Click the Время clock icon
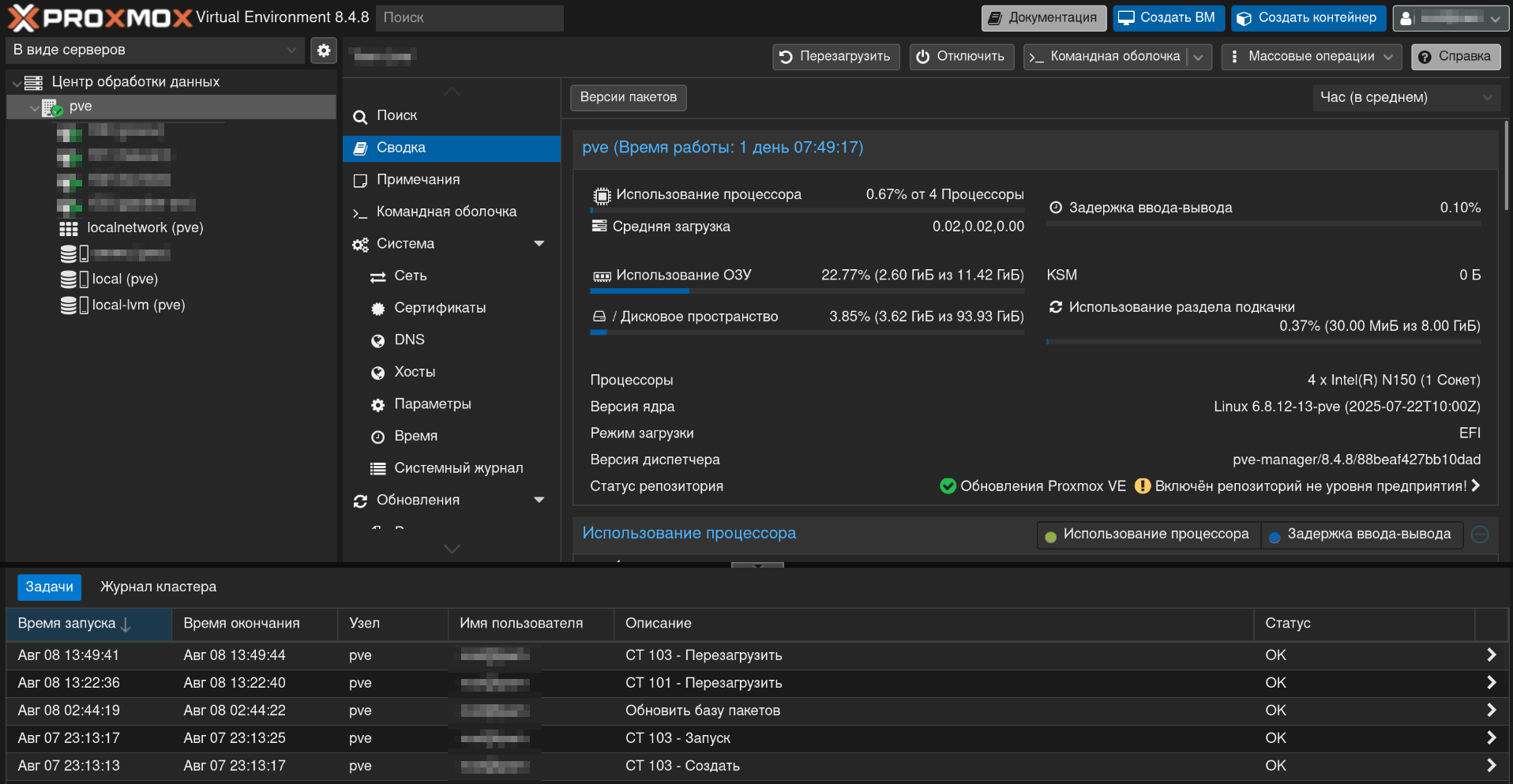The width and height of the screenshot is (1513, 784). click(x=378, y=437)
